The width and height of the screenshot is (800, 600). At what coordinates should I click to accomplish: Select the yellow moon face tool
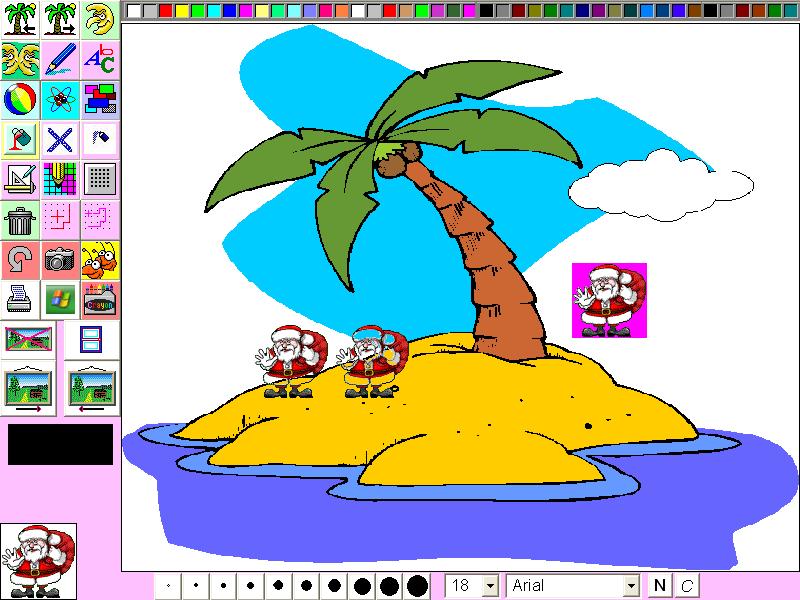point(100,20)
